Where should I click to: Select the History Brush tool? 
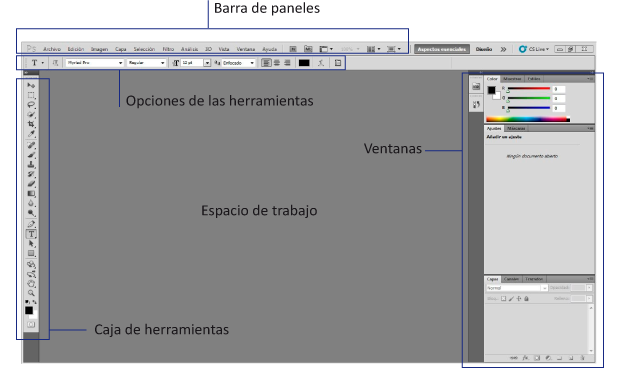(x=31, y=174)
